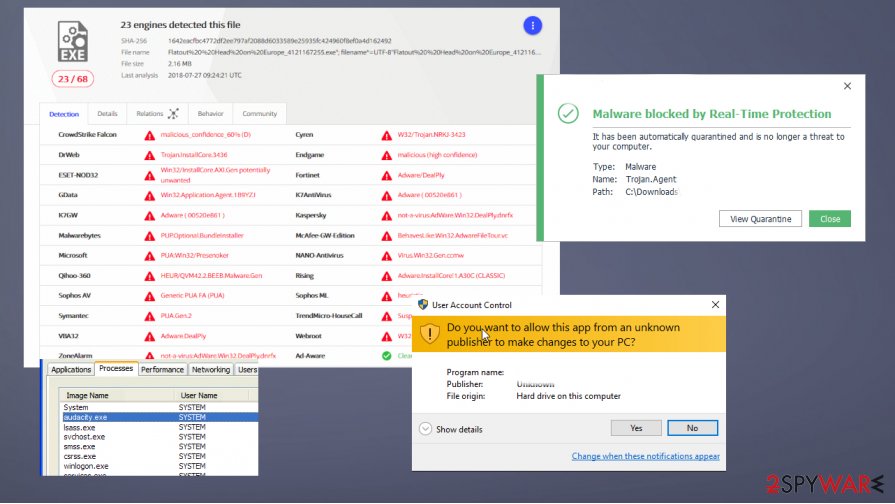Click the Flatout file name value
The width and height of the screenshot is (895, 504).
[354, 53]
